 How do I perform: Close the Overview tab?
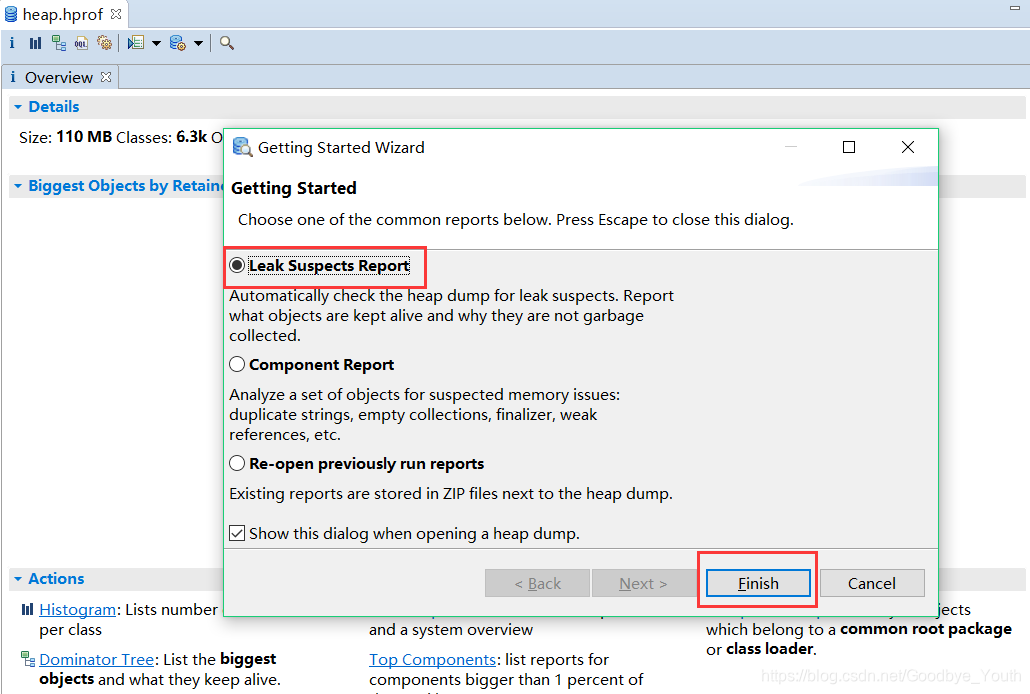[x=106, y=77]
